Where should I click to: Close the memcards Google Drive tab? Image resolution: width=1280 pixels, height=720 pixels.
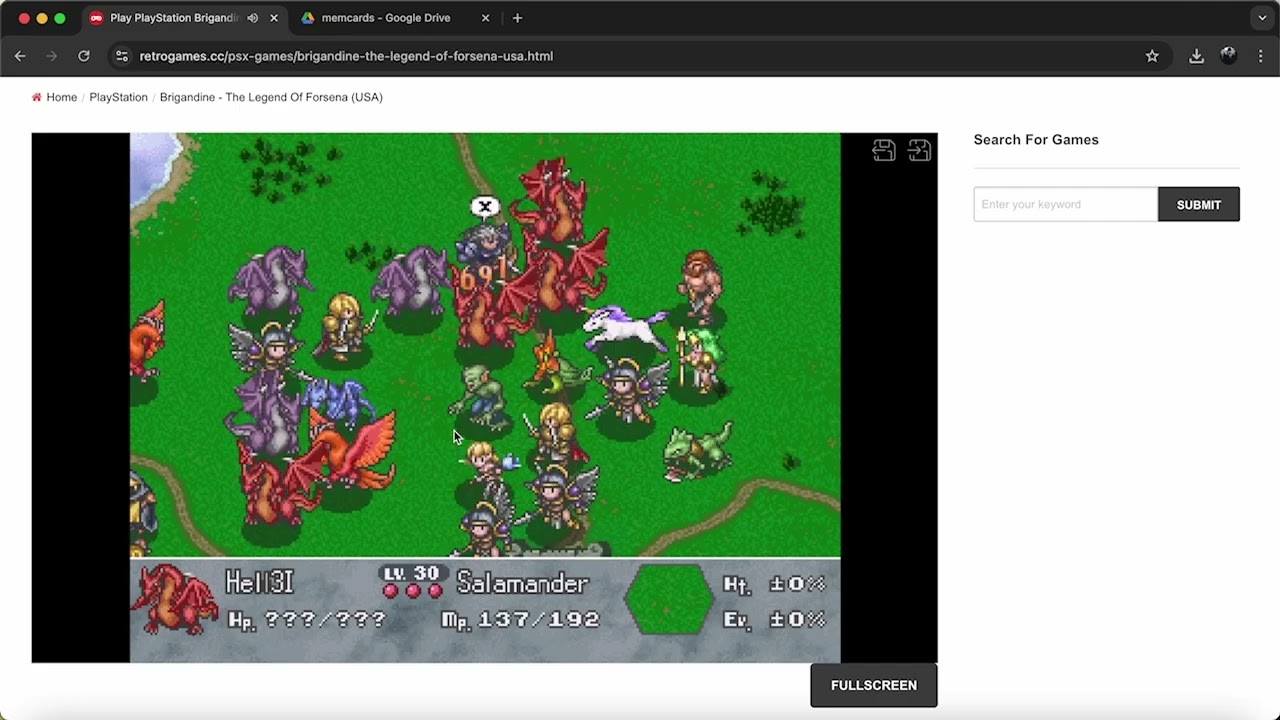[486, 18]
